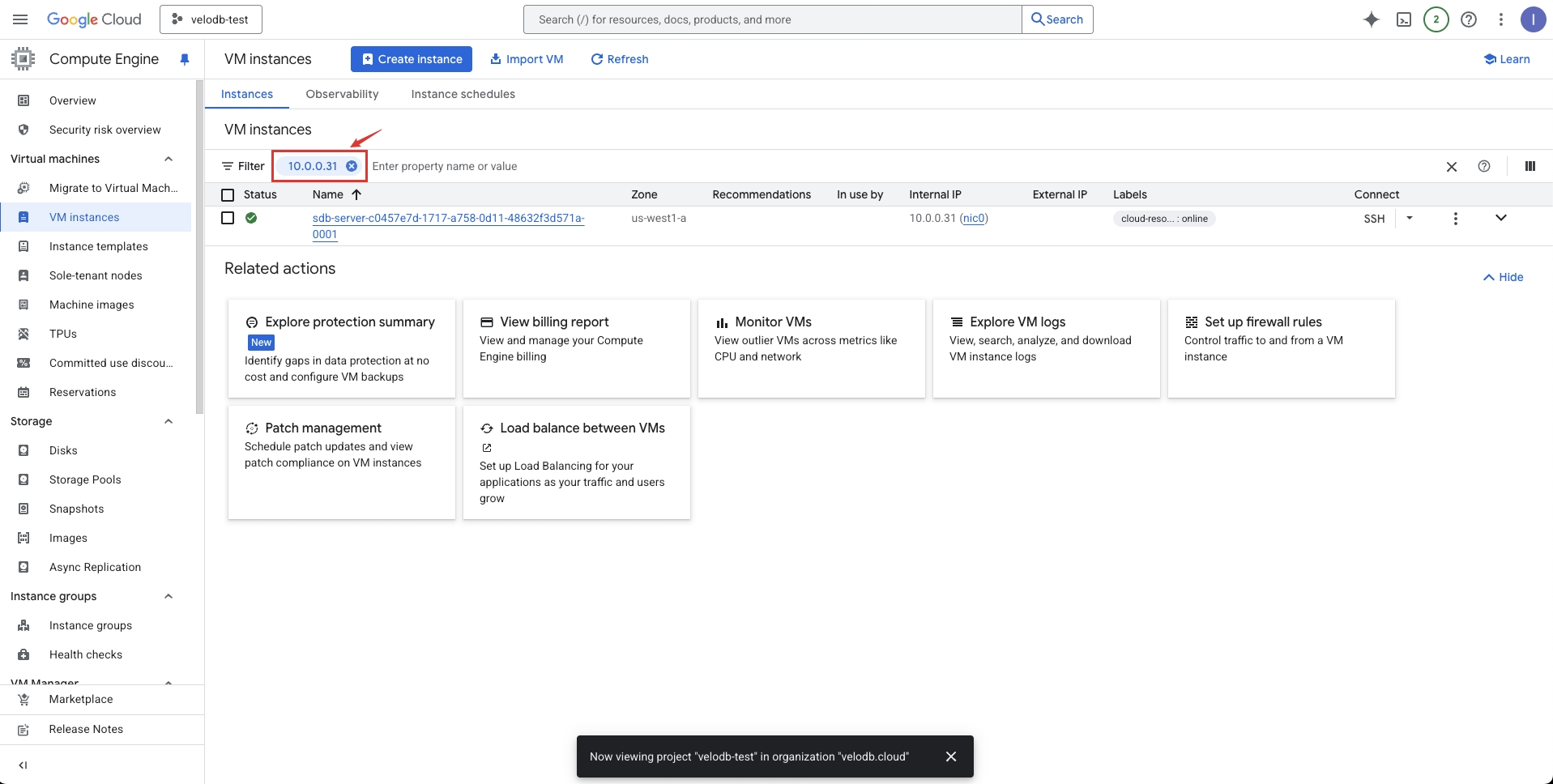
Task: Activate the Cloud Shell terminal icon
Action: 1404,19
